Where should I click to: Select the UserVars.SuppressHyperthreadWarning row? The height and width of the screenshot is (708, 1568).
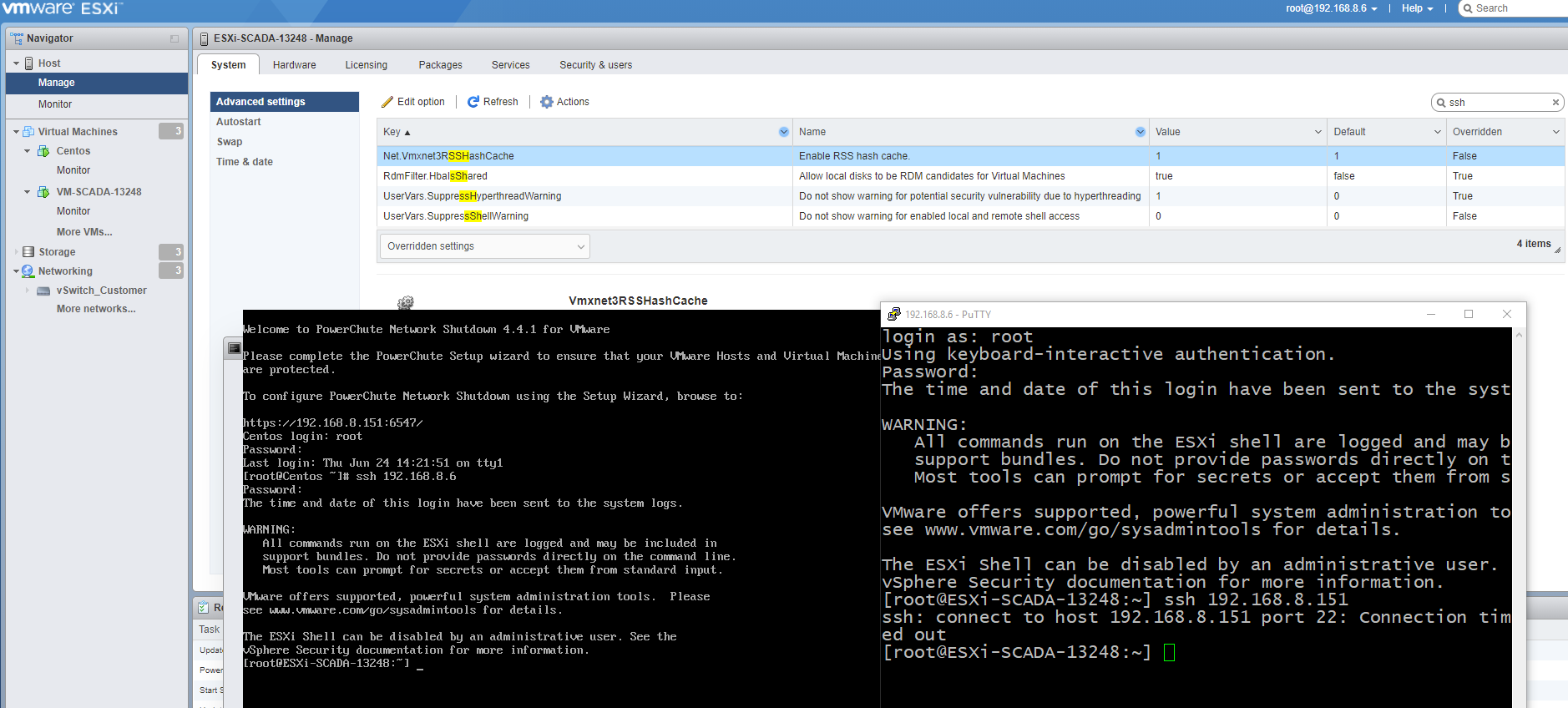click(x=970, y=196)
